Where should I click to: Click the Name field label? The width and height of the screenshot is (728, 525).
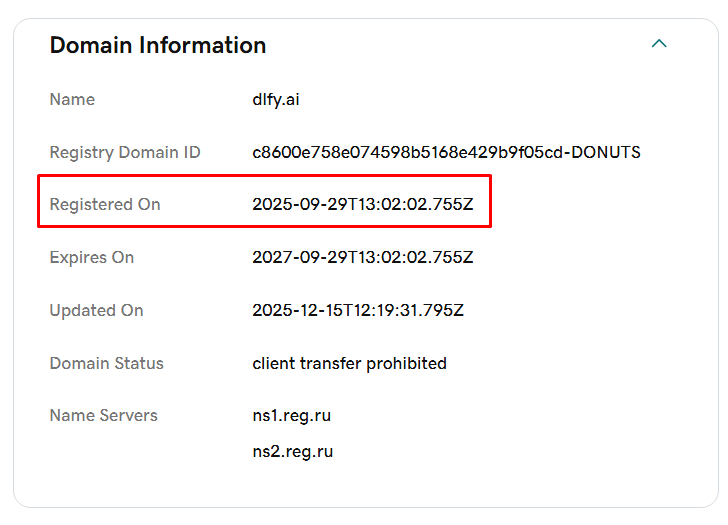tap(72, 99)
